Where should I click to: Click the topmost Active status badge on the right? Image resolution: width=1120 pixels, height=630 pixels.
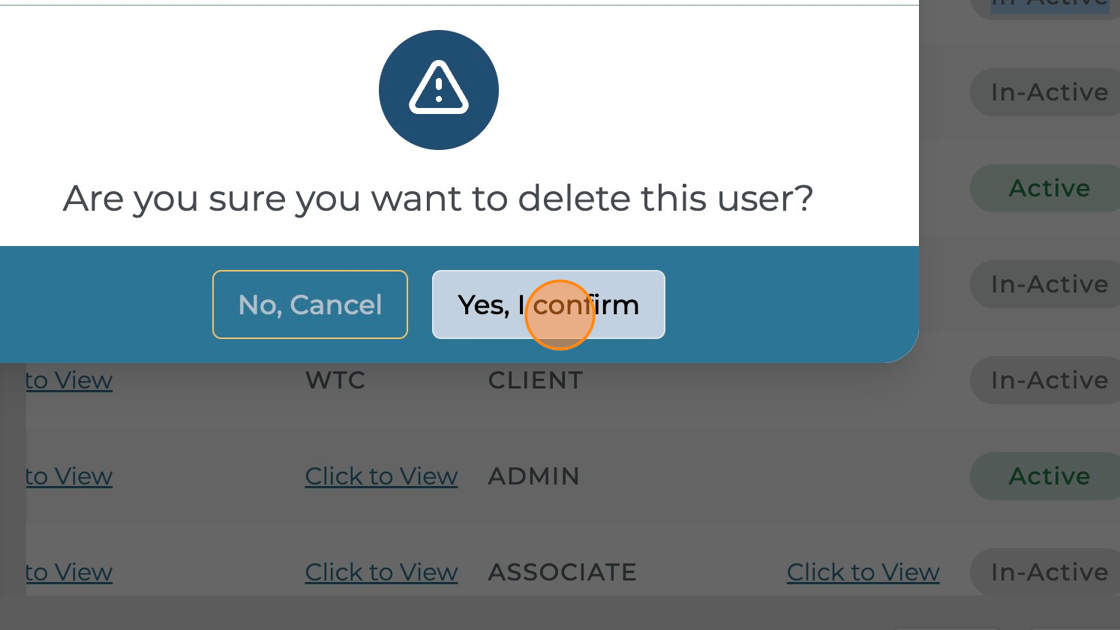[x=1050, y=188]
